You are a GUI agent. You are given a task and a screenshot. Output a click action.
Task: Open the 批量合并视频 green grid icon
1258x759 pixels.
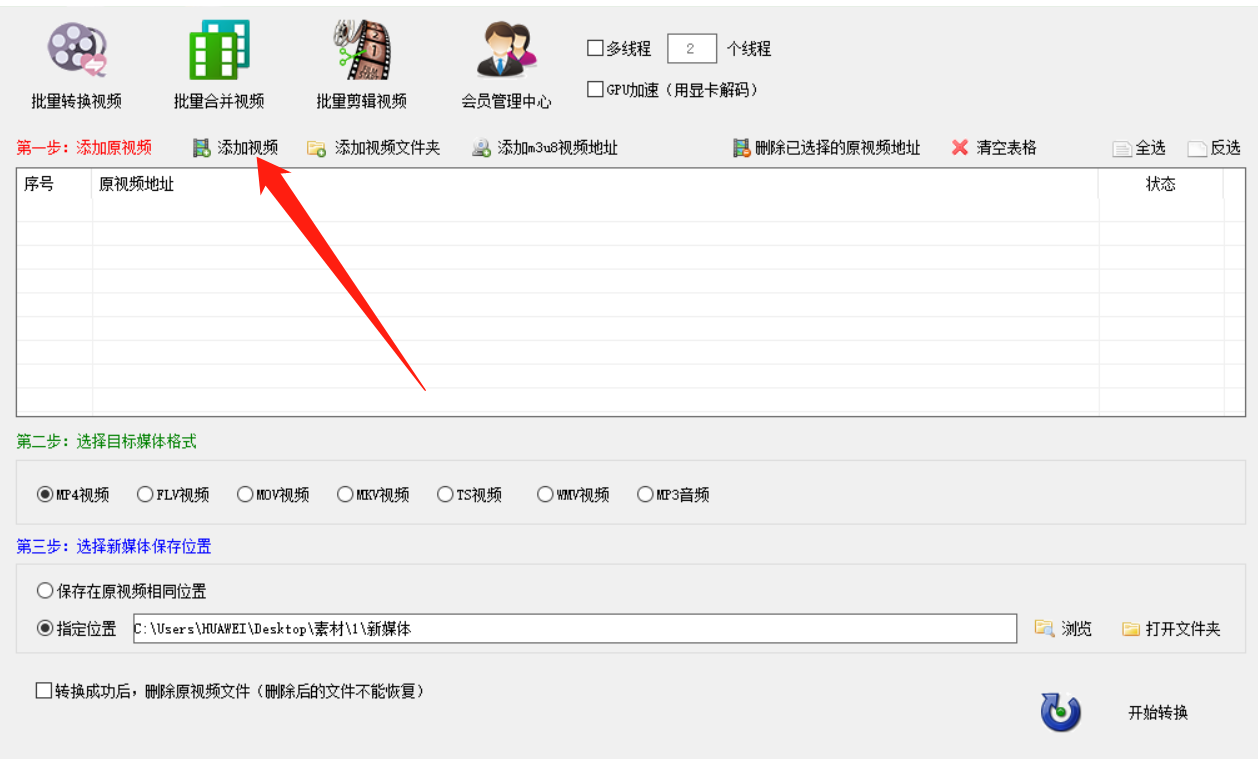click(219, 50)
